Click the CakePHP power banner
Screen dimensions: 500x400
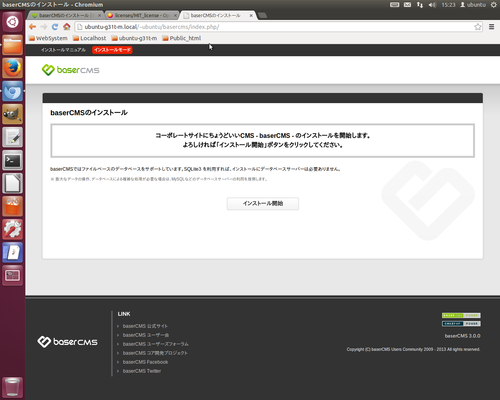pos(461,324)
